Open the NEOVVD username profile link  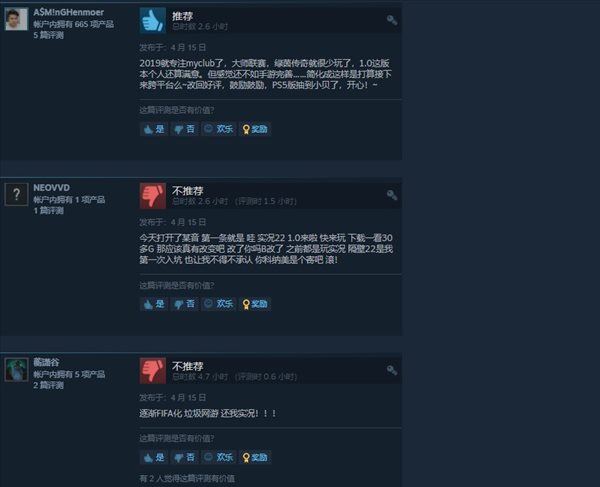[x=52, y=188]
